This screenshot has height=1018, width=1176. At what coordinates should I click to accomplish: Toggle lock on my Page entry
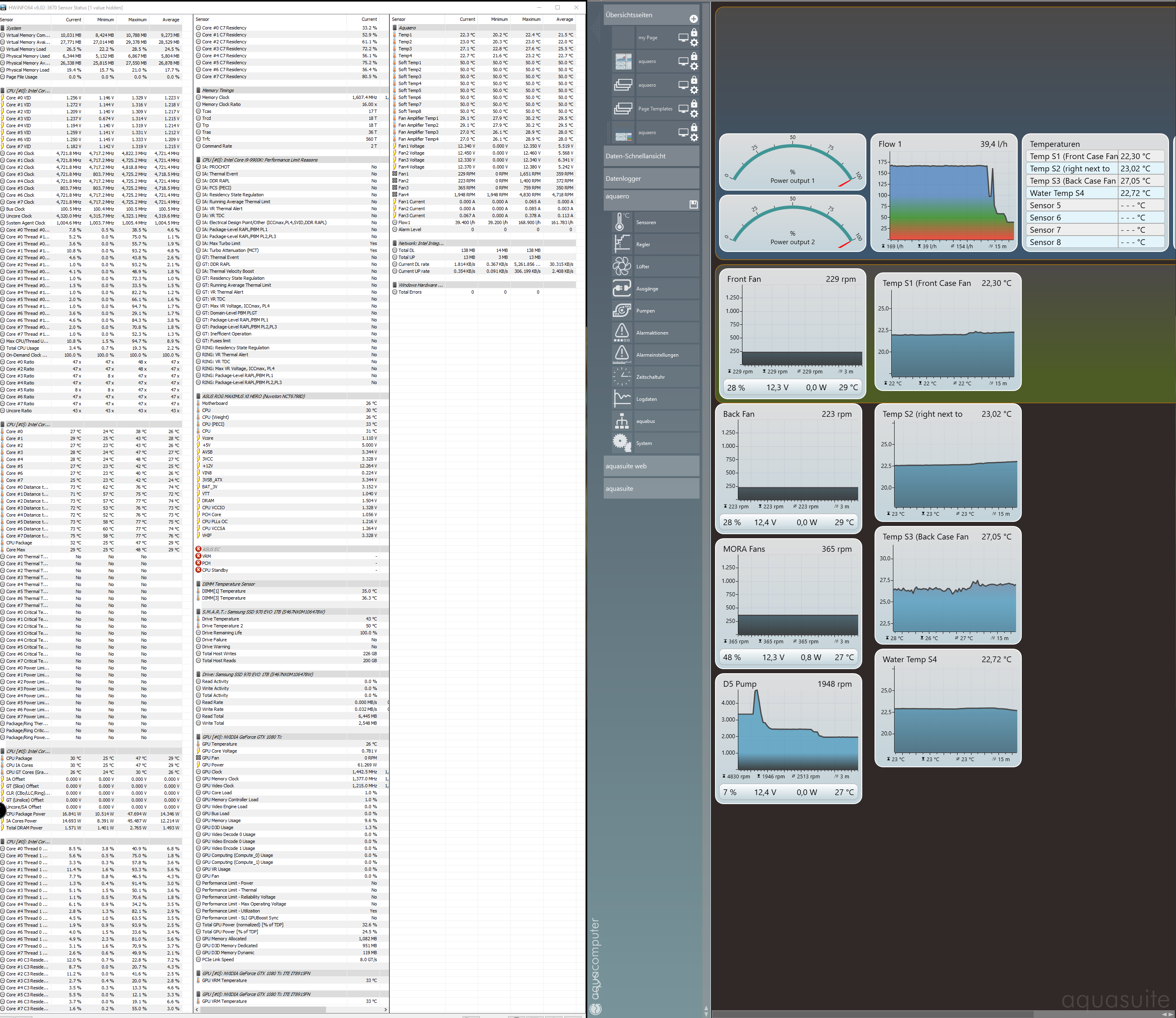(x=694, y=33)
